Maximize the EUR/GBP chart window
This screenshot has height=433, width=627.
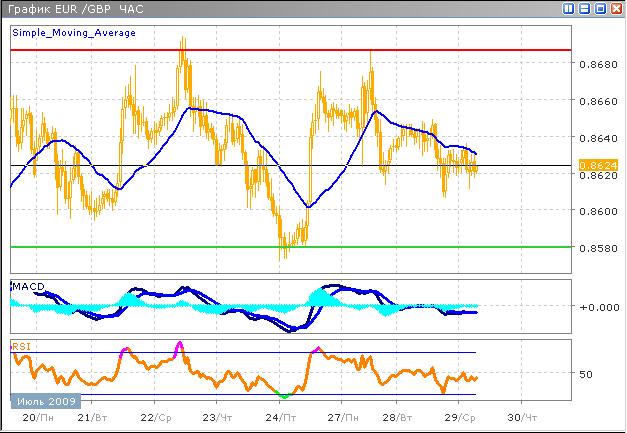pos(600,8)
